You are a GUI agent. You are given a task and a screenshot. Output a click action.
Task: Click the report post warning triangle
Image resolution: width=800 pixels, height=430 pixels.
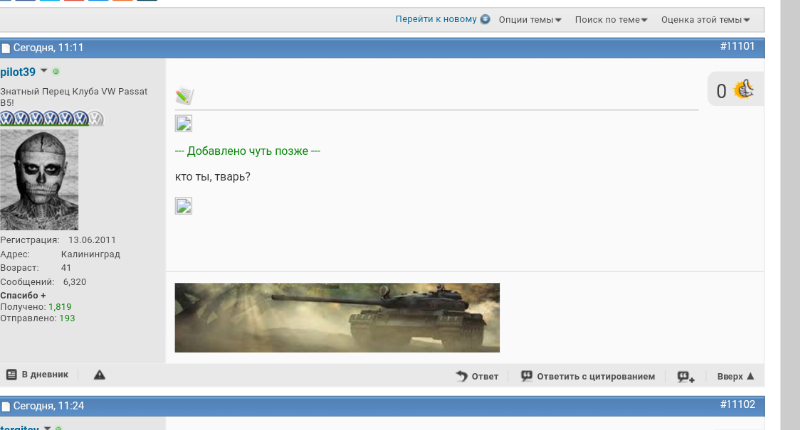(99, 375)
